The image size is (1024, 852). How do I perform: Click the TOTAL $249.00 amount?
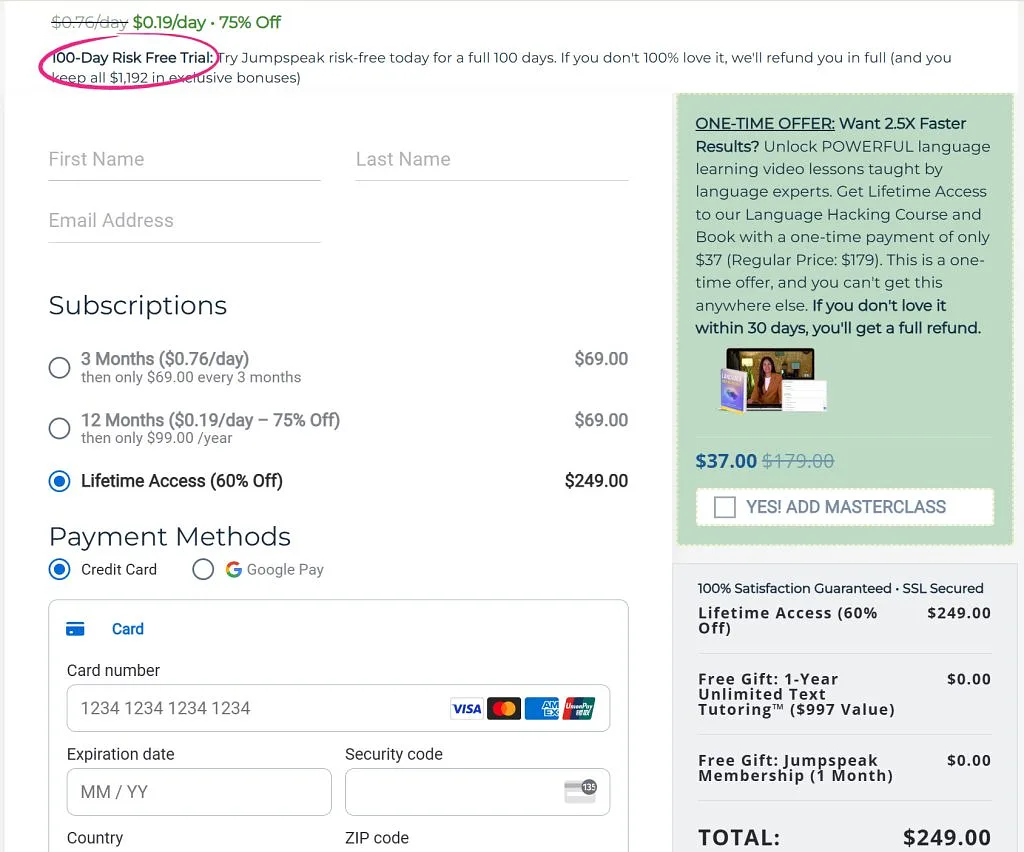coord(947,838)
